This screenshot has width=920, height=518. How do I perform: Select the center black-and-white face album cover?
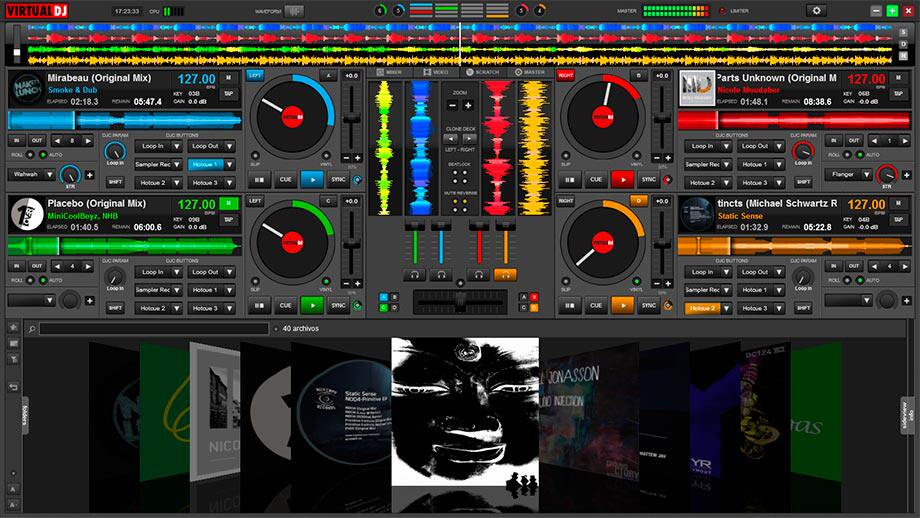coord(465,412)
